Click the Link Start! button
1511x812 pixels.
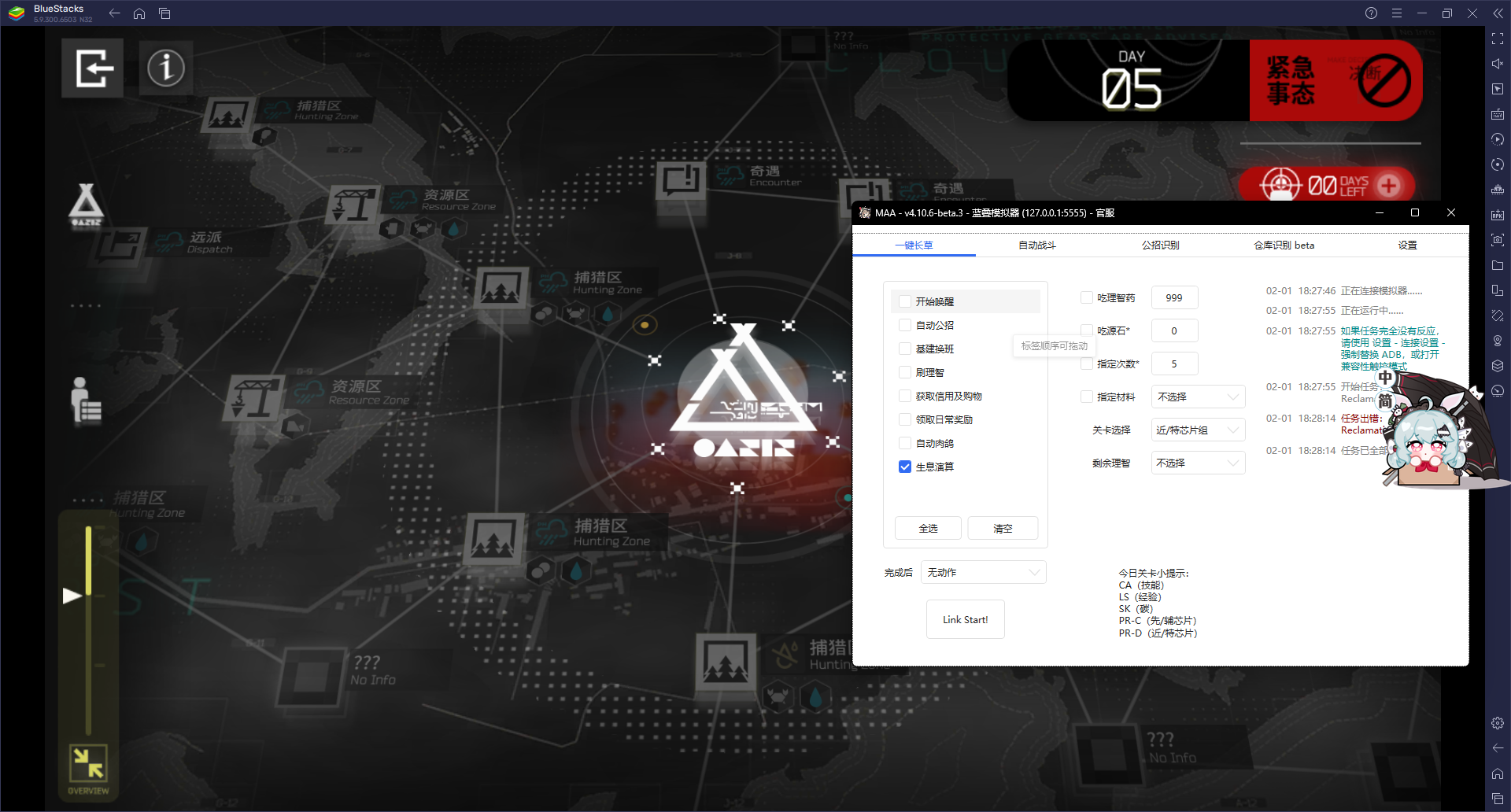[x=965, y=619]
